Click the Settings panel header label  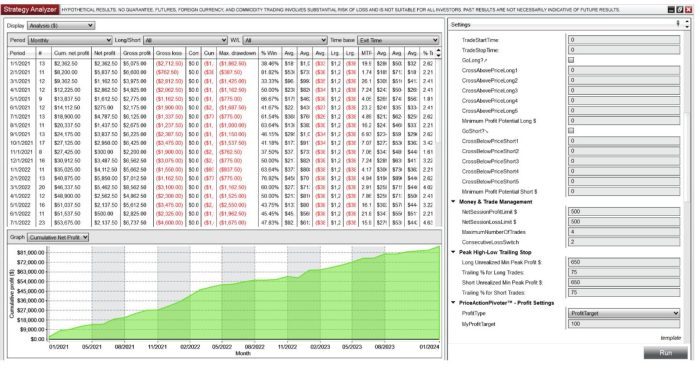[460, 25]
